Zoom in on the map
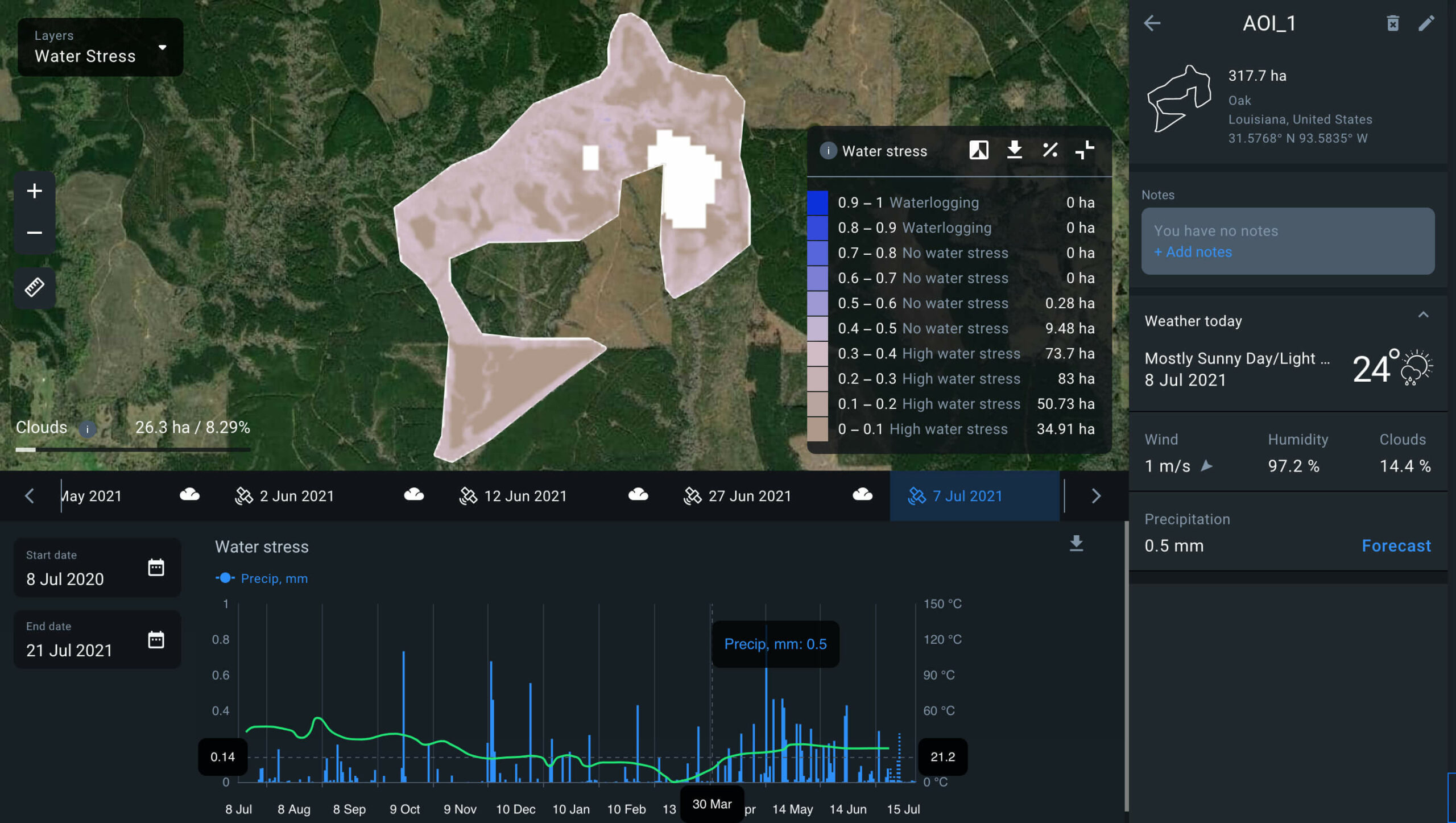This screenshot has width=1456, height=823. click(35, 191)
